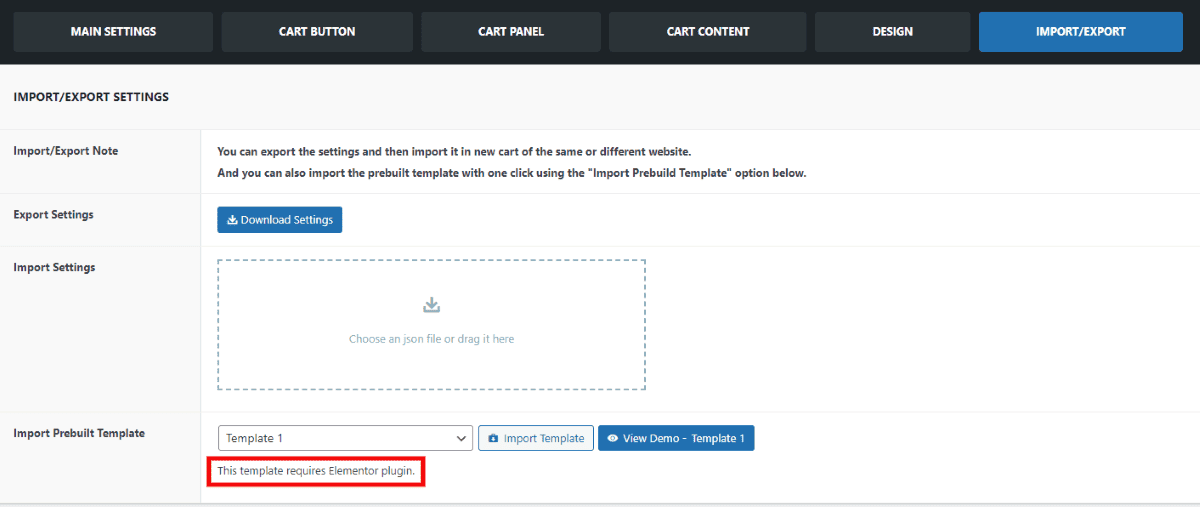
Task: Switch to the Cart Button tab
Action: click(x=317, y=32)
